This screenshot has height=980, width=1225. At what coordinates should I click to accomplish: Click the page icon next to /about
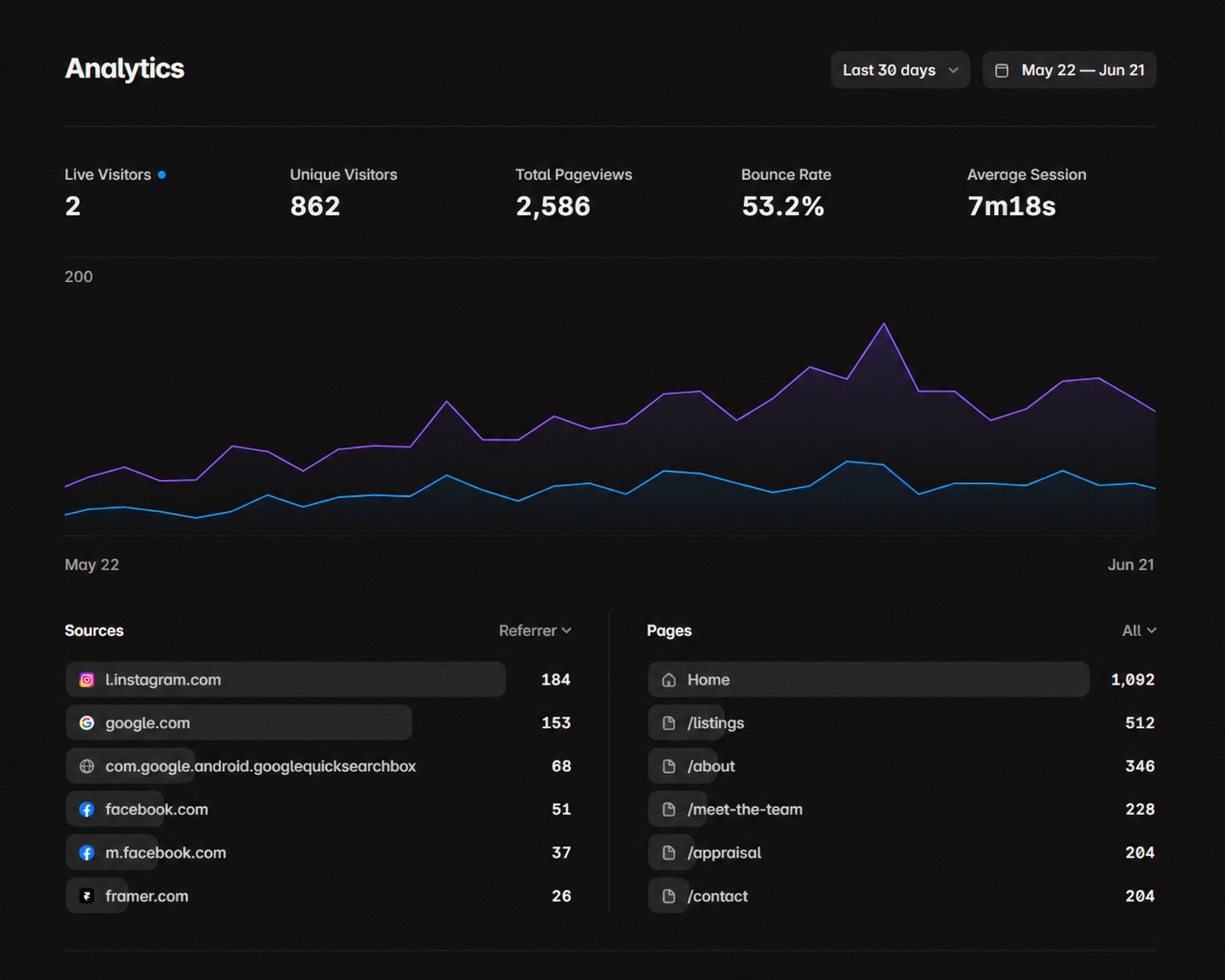(x=669, y=766)
